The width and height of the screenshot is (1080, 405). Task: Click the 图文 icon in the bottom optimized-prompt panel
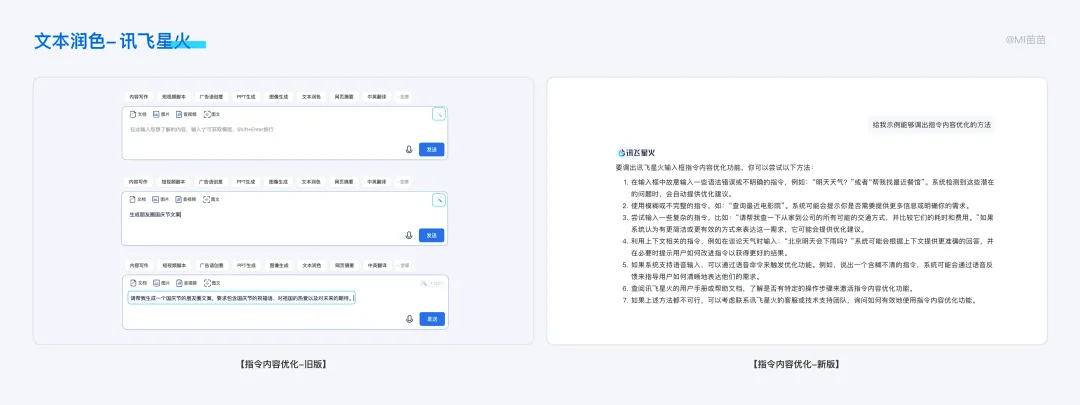point(207,283)
